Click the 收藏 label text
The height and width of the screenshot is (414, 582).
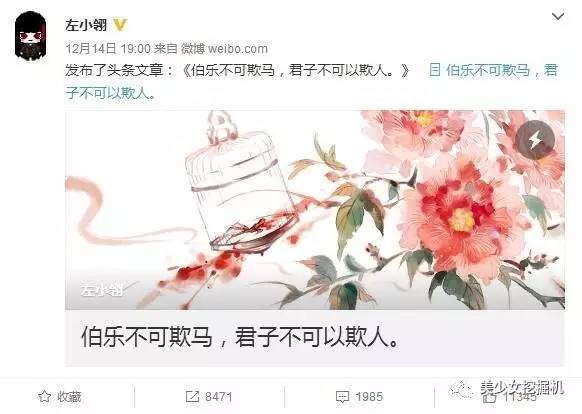[69, 397]
